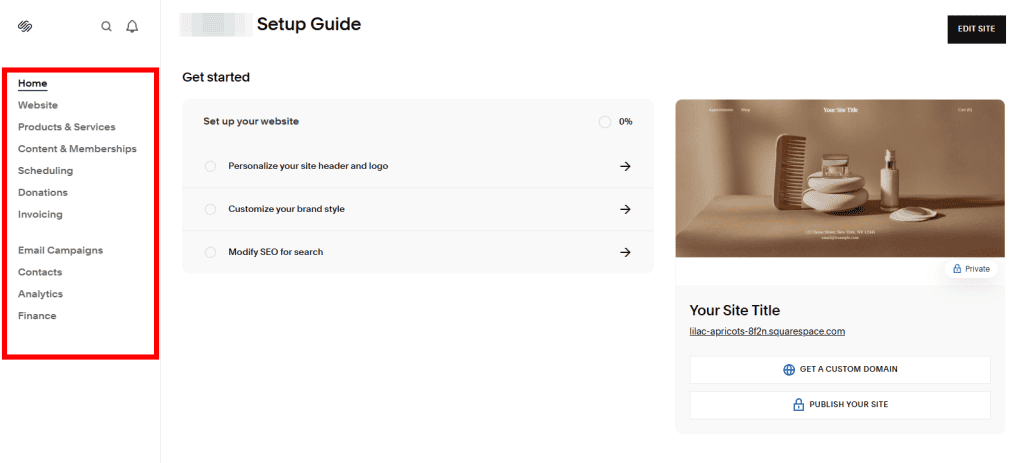This screenshot has height=463, width=1024.
Task: Click the site preview thumbnail image
Action: click(840, 178)
